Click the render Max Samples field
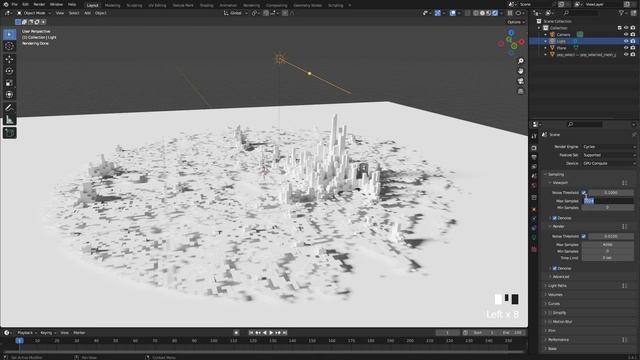 607,244
